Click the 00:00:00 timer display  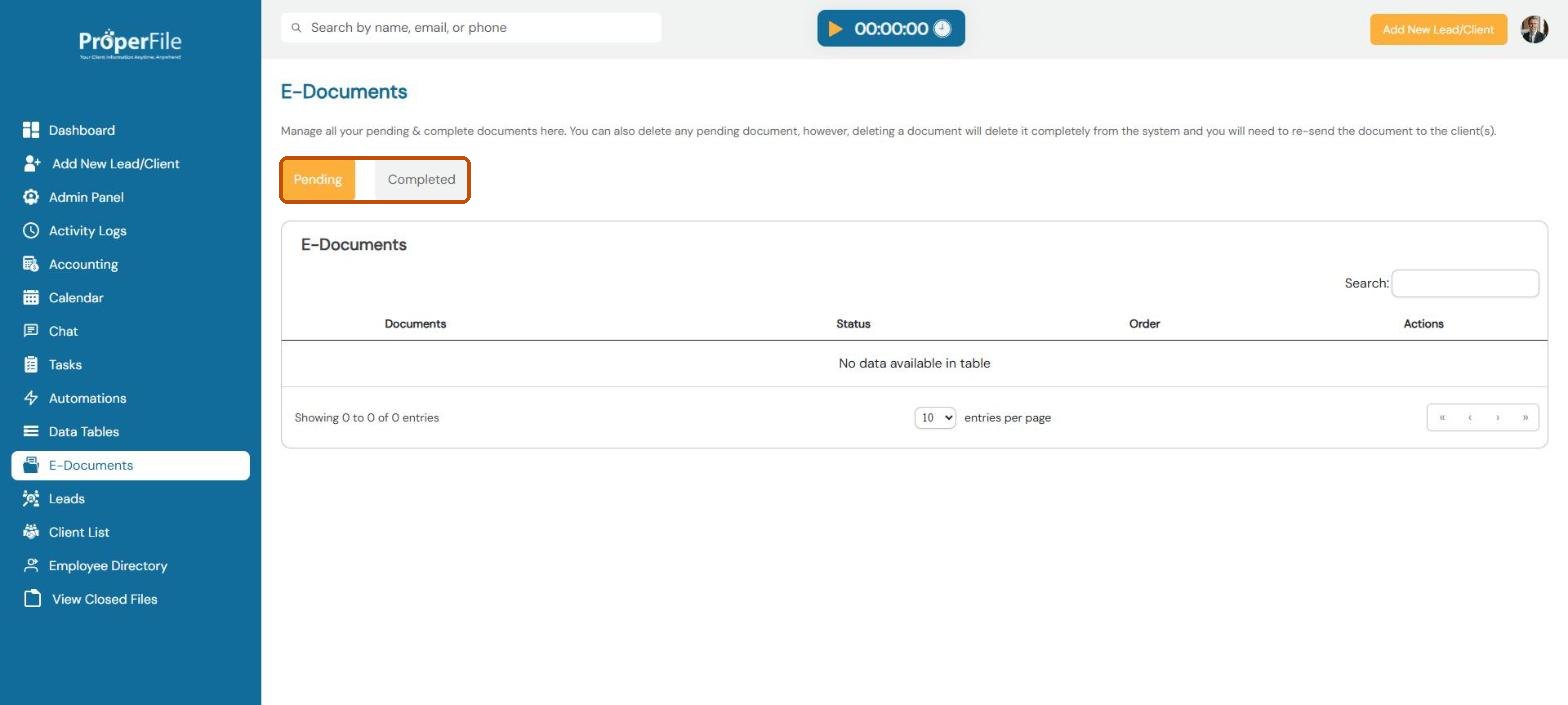coord(891,29)
